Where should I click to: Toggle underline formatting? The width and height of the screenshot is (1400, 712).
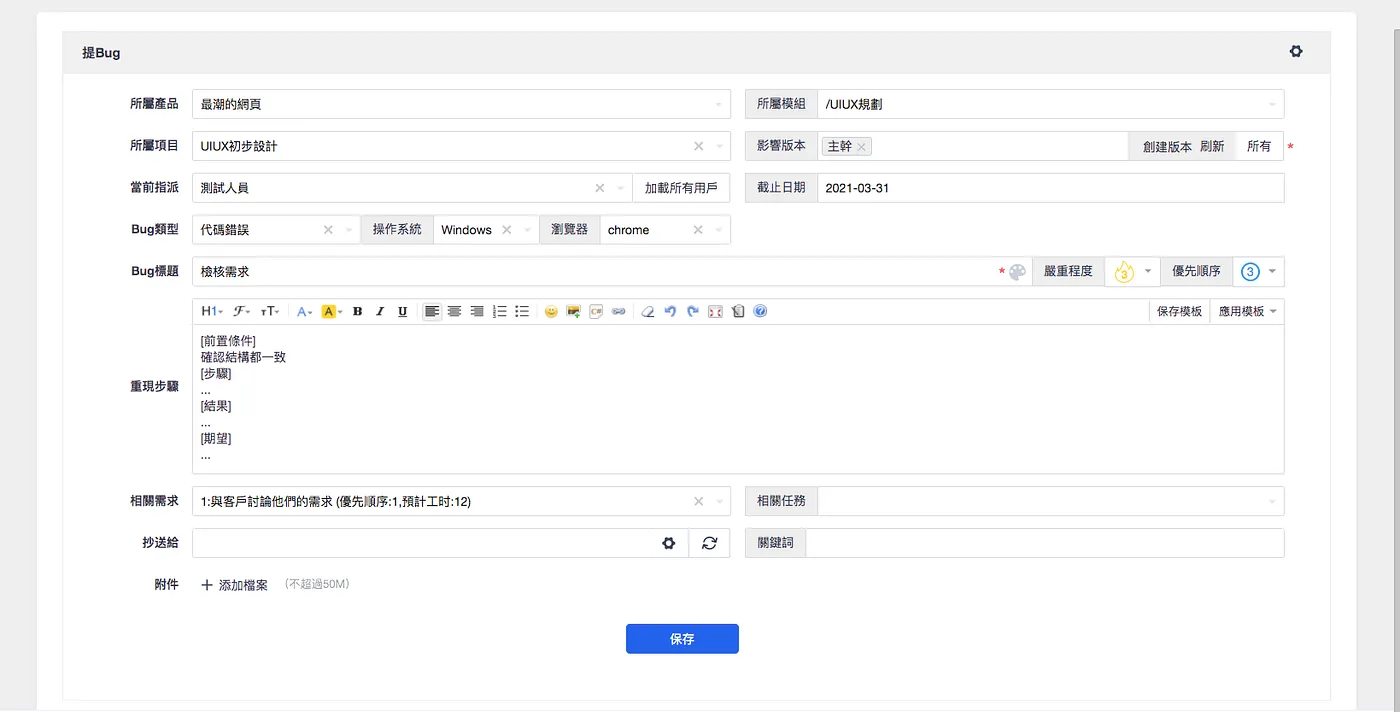402,312
